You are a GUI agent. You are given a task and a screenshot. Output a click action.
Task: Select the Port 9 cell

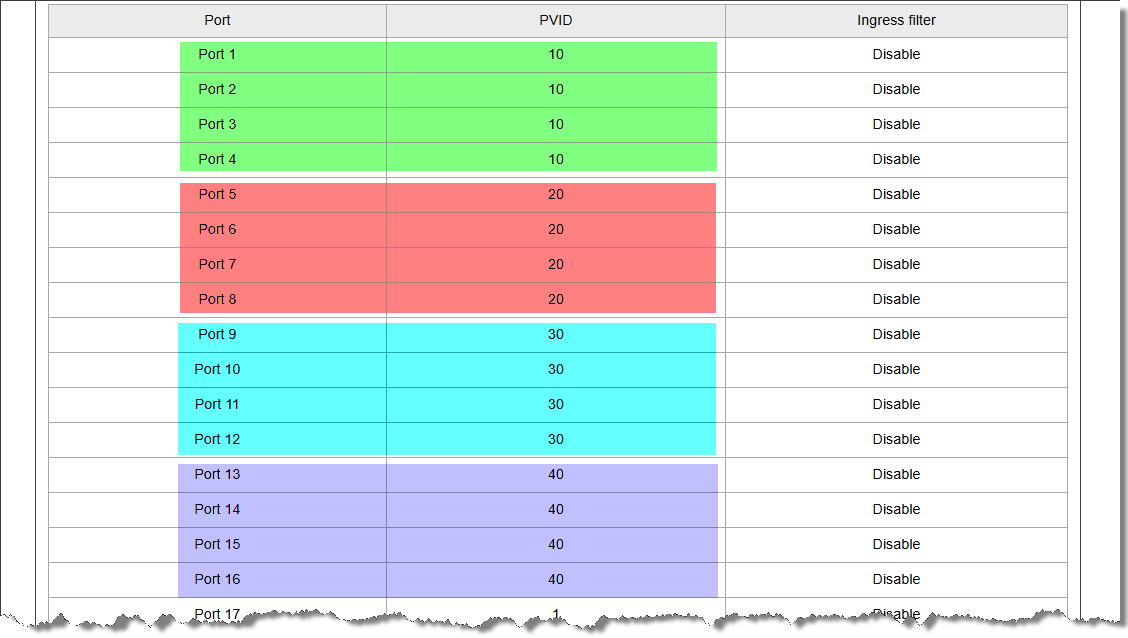[217, 334]
